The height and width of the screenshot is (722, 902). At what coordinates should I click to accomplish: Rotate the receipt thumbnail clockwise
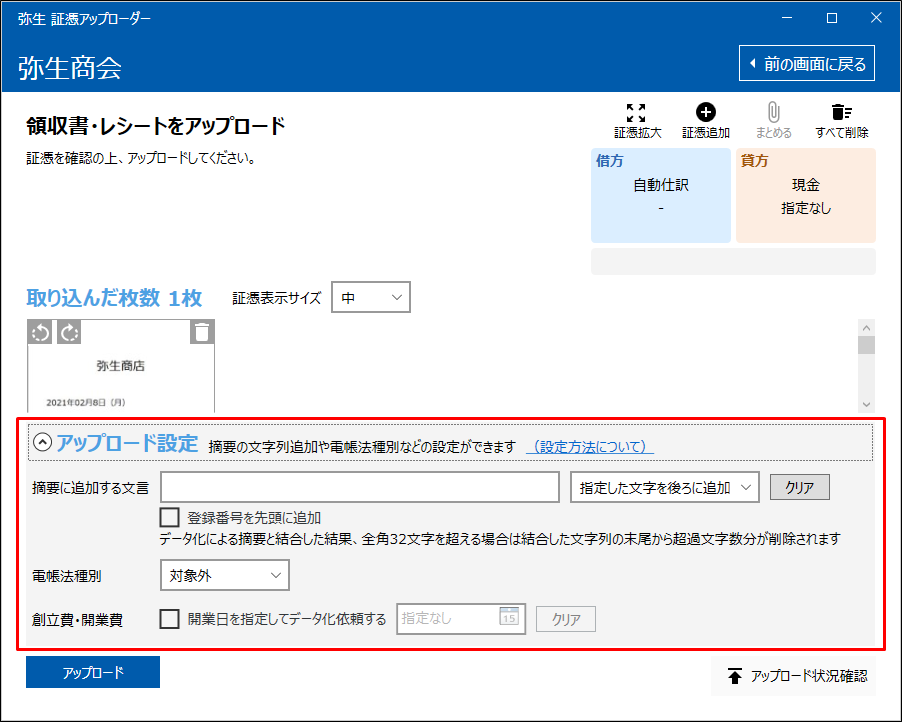pyautogui.click(x=69, y=333)
